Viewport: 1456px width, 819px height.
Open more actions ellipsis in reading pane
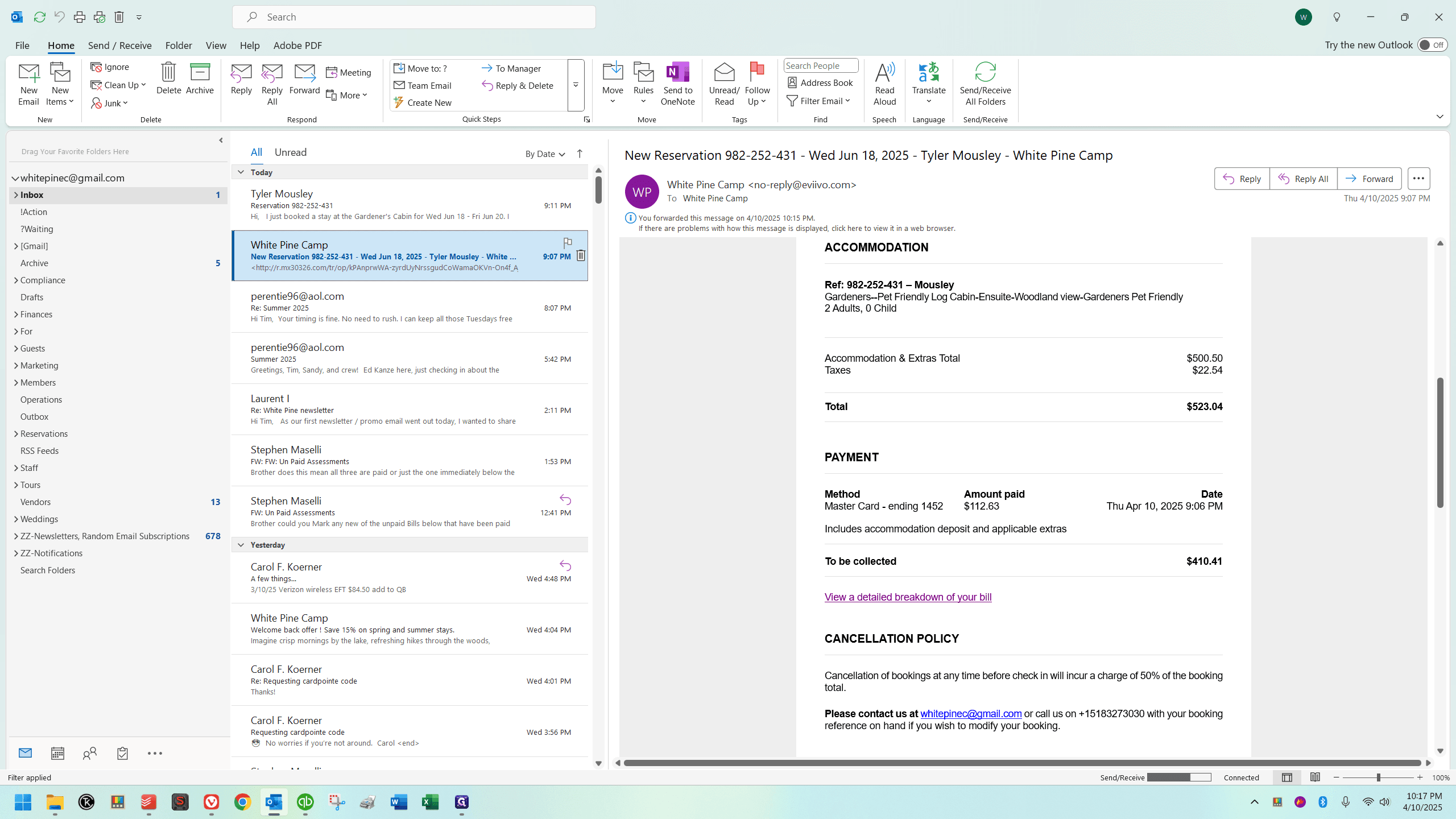[1418, 179]
